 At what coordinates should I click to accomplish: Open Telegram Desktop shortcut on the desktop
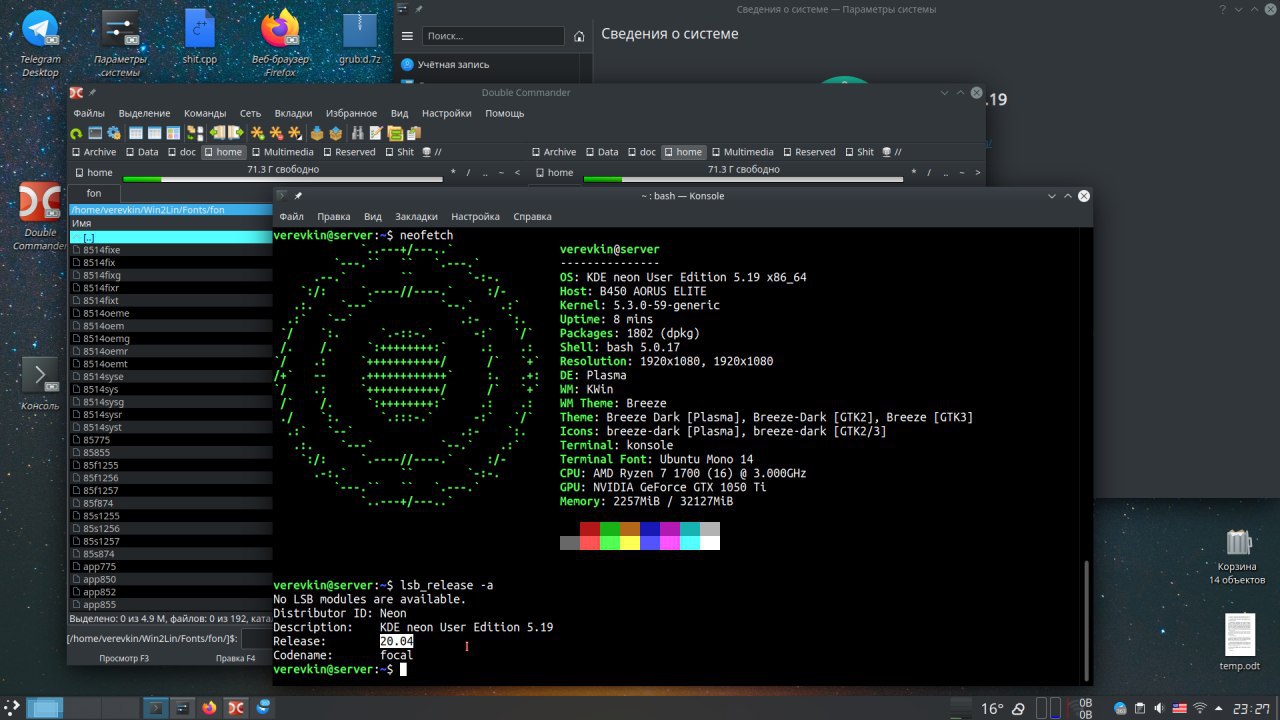coord(40,44)
